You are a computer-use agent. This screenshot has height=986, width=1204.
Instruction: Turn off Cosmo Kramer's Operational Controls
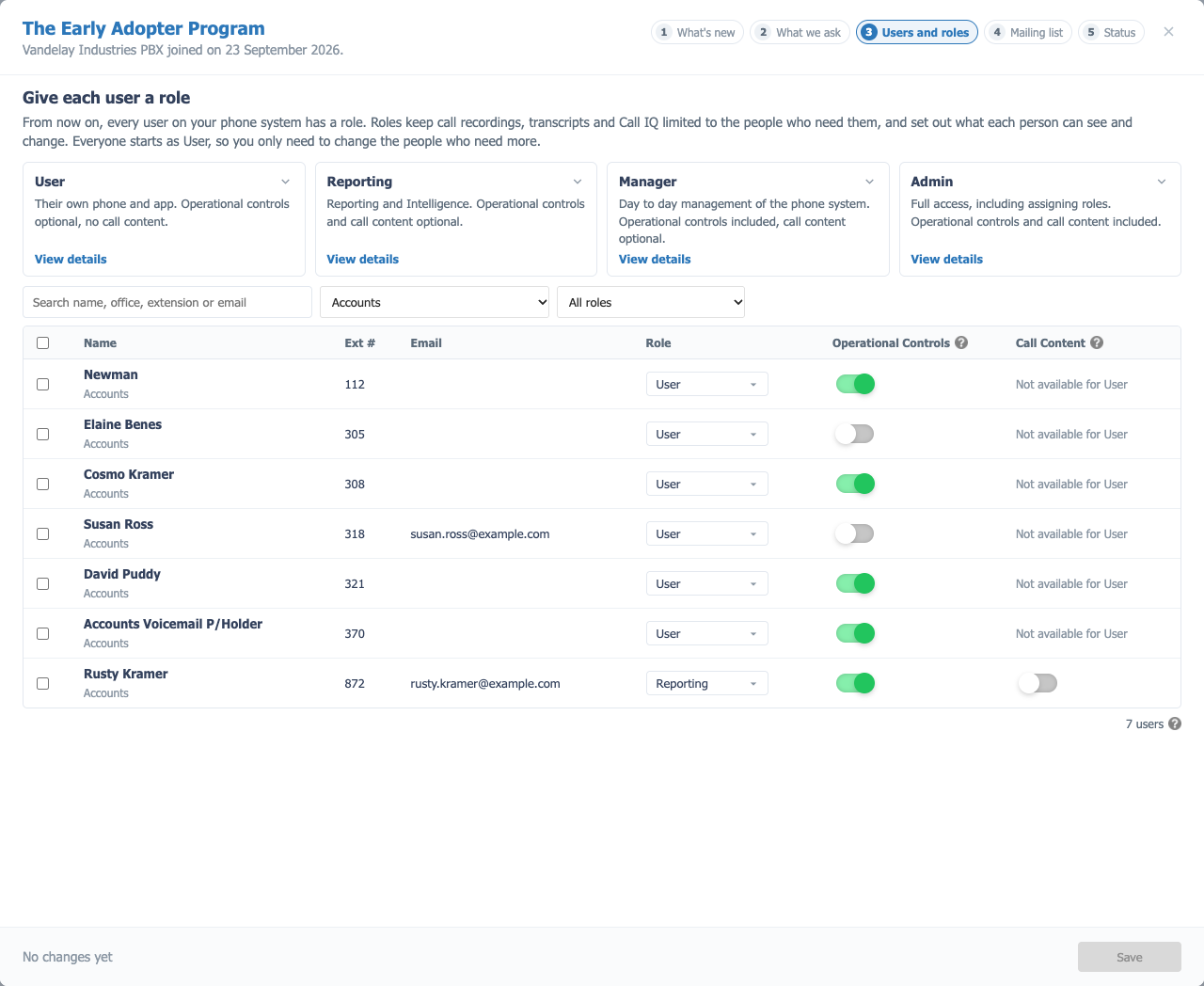855,484
